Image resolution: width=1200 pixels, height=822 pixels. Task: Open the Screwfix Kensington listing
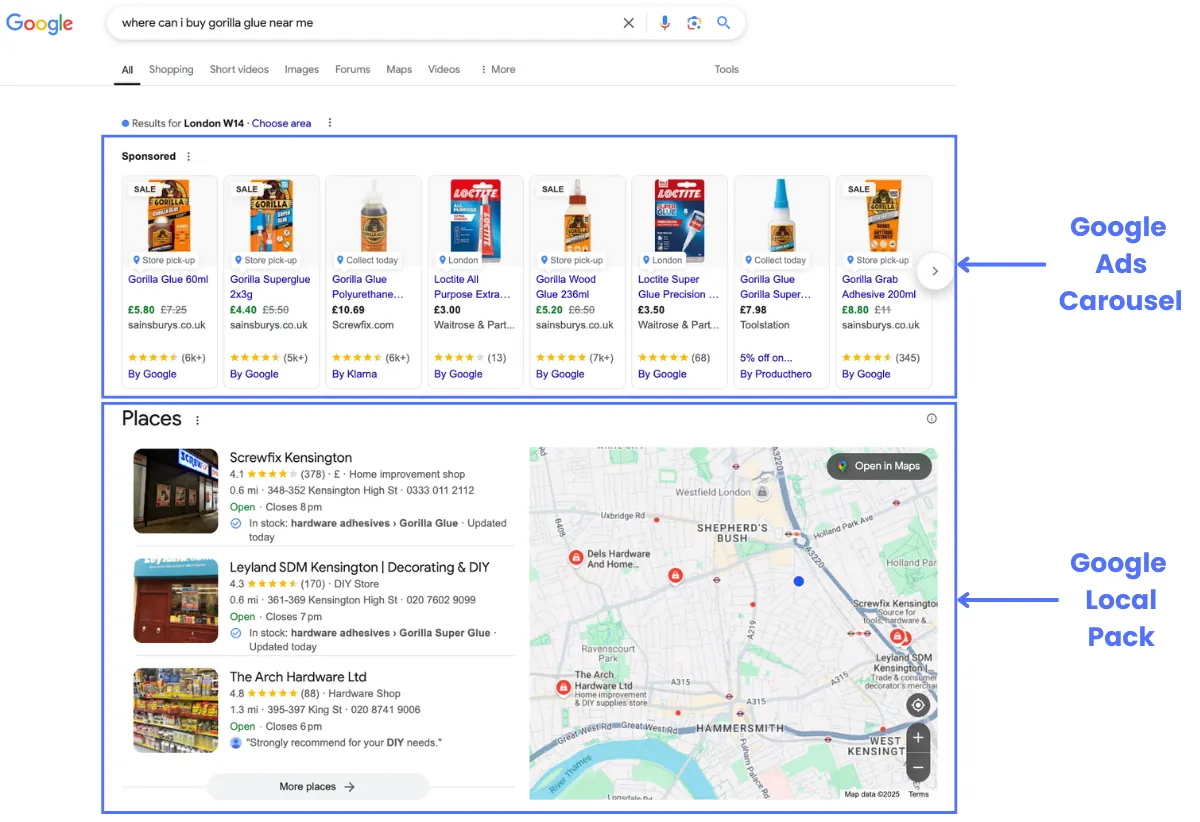coord(291,458)
